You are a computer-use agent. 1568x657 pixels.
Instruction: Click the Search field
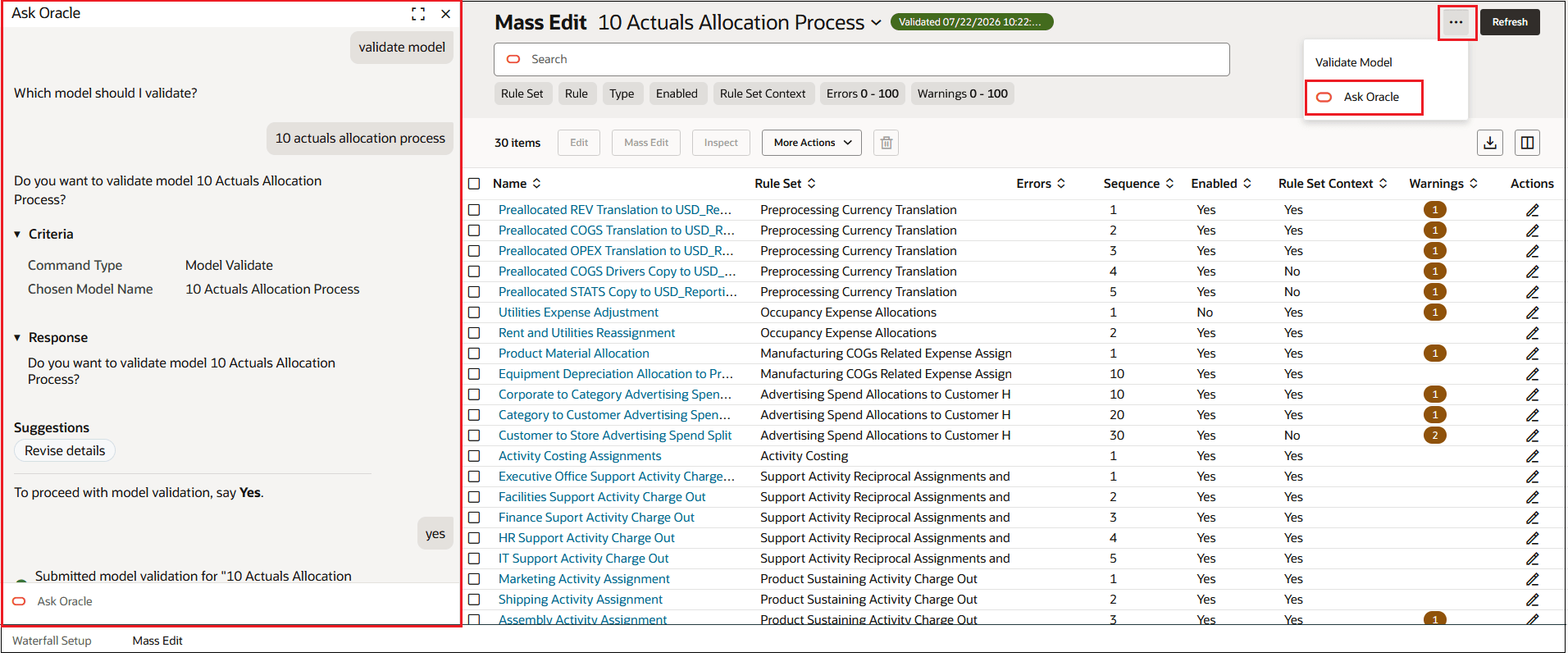861,59
